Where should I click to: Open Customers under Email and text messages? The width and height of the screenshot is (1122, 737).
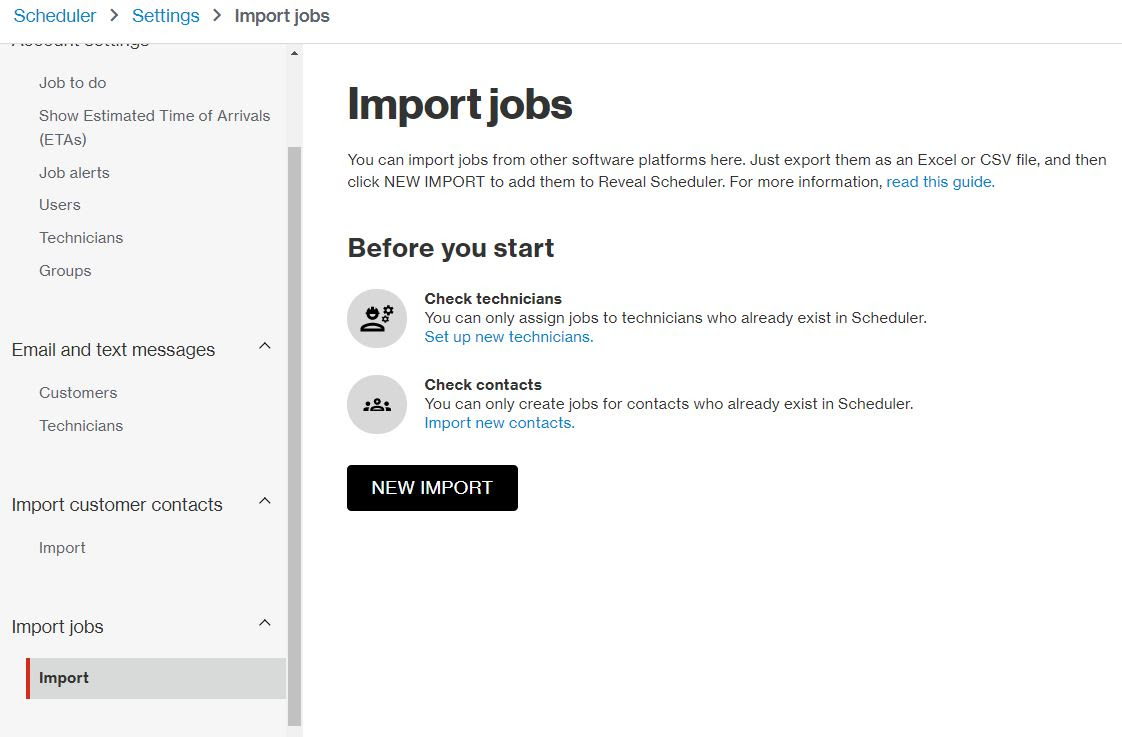(78, 393)
